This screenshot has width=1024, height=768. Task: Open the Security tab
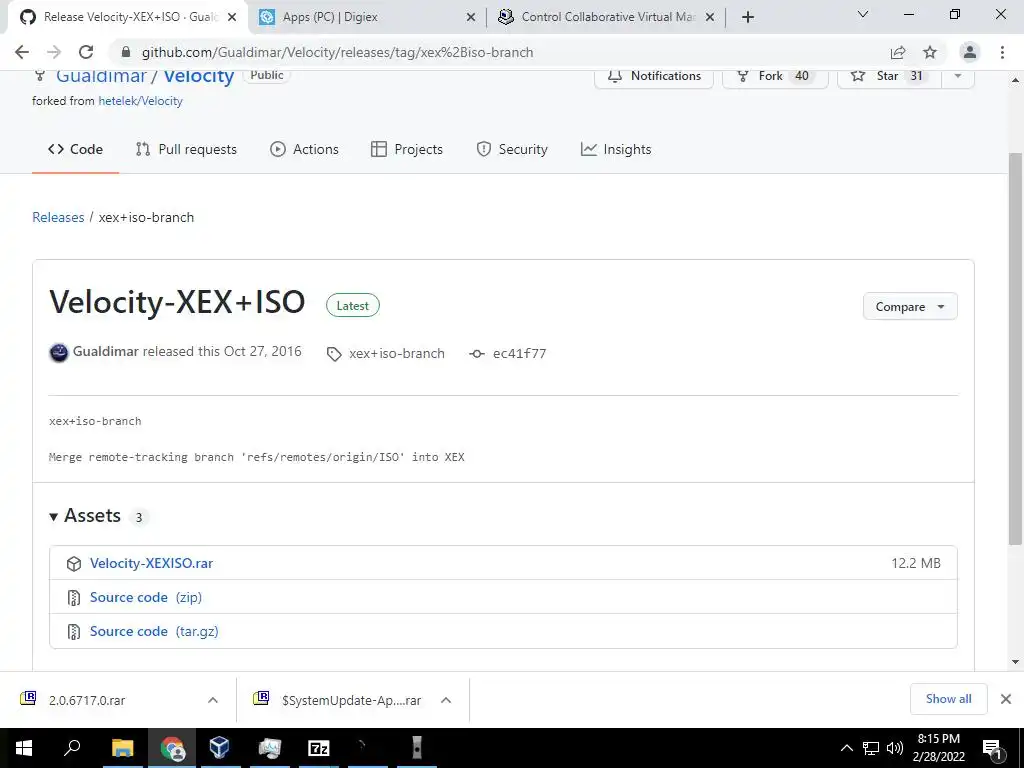[x=512, y=150]
